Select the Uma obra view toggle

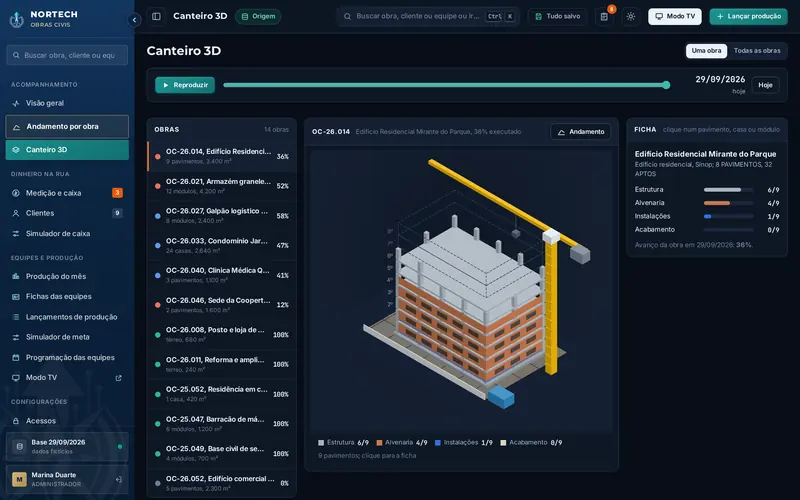pyautogui.click(x=706, y=51)
